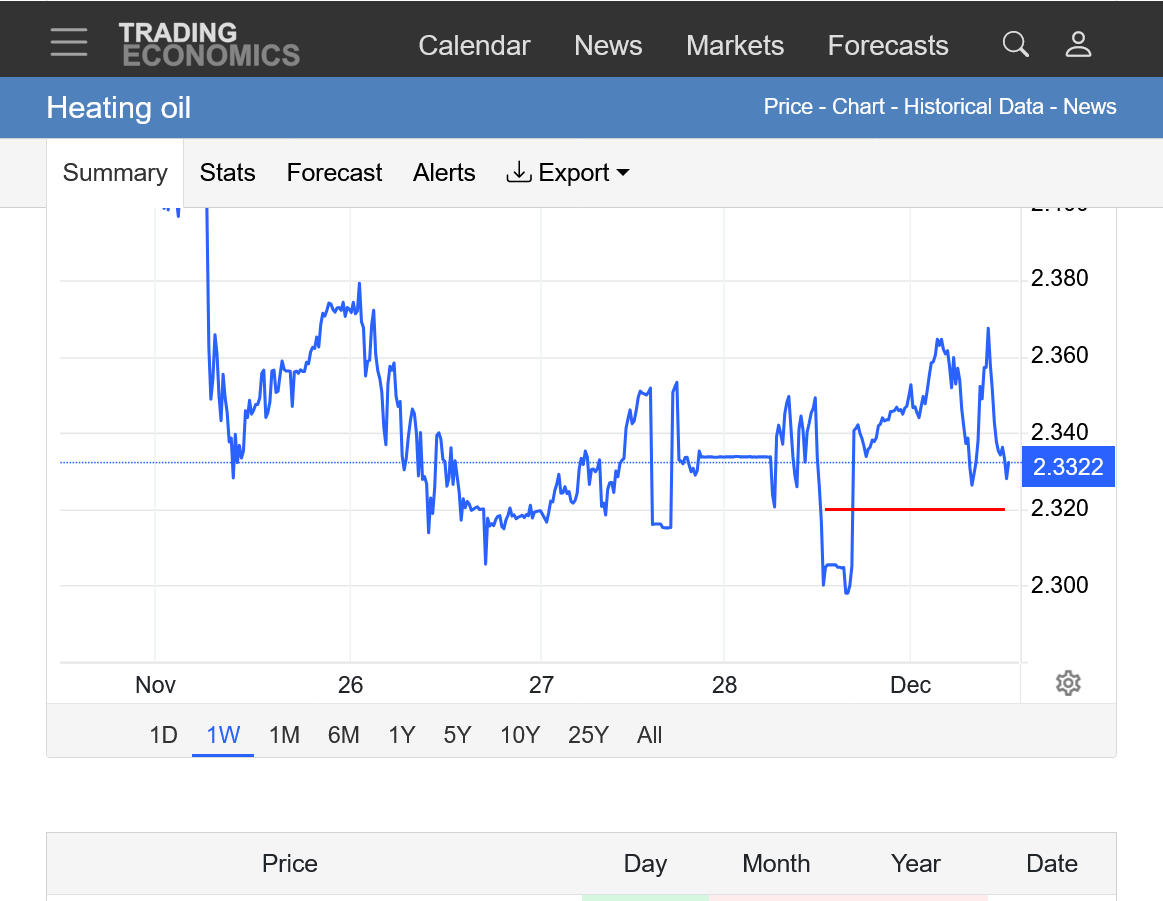Open chart settings gear icon
Image resolution: width=1163 pixels, height=901 pixels.
1068,684
